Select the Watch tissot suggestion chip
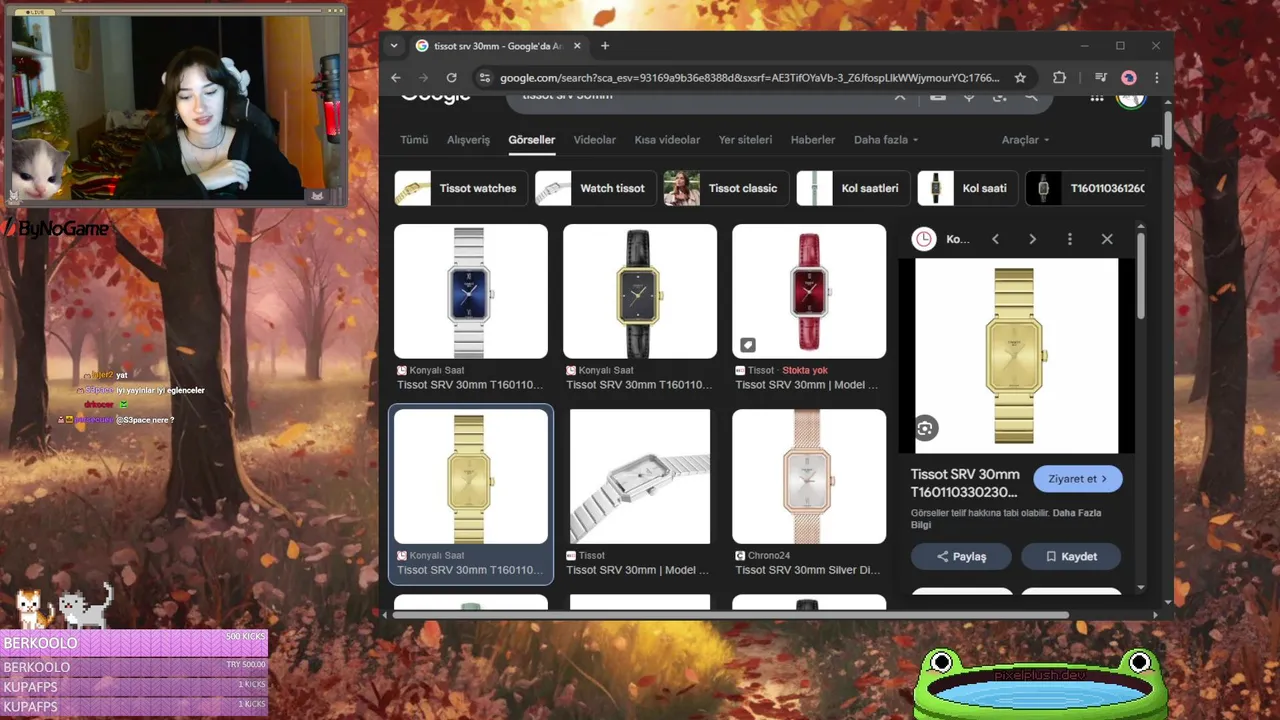 [594, 188]
